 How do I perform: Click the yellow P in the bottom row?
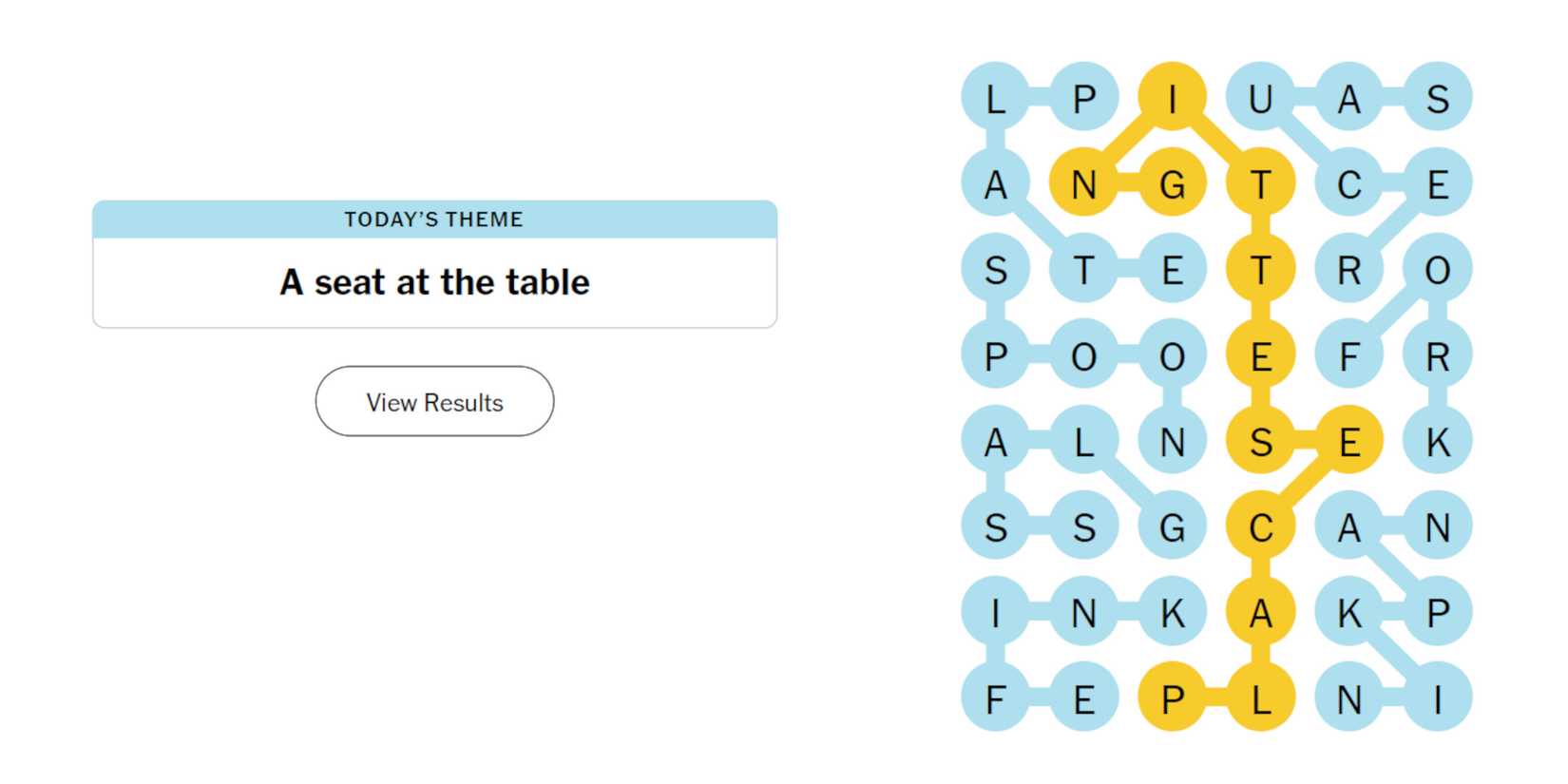pyautogui.click(x=1173, y=698)
